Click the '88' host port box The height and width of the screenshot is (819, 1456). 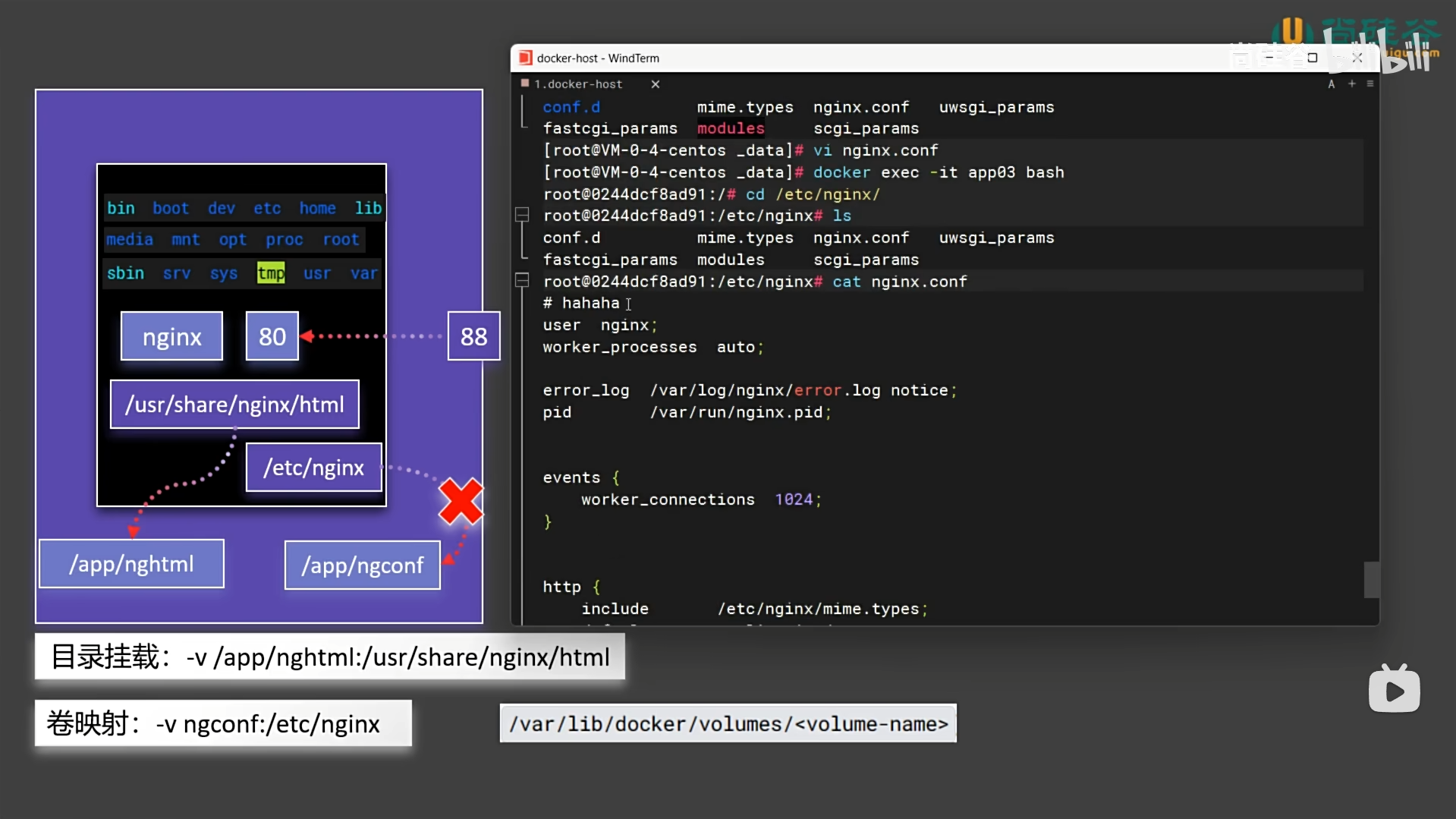[x=474, y=336]
